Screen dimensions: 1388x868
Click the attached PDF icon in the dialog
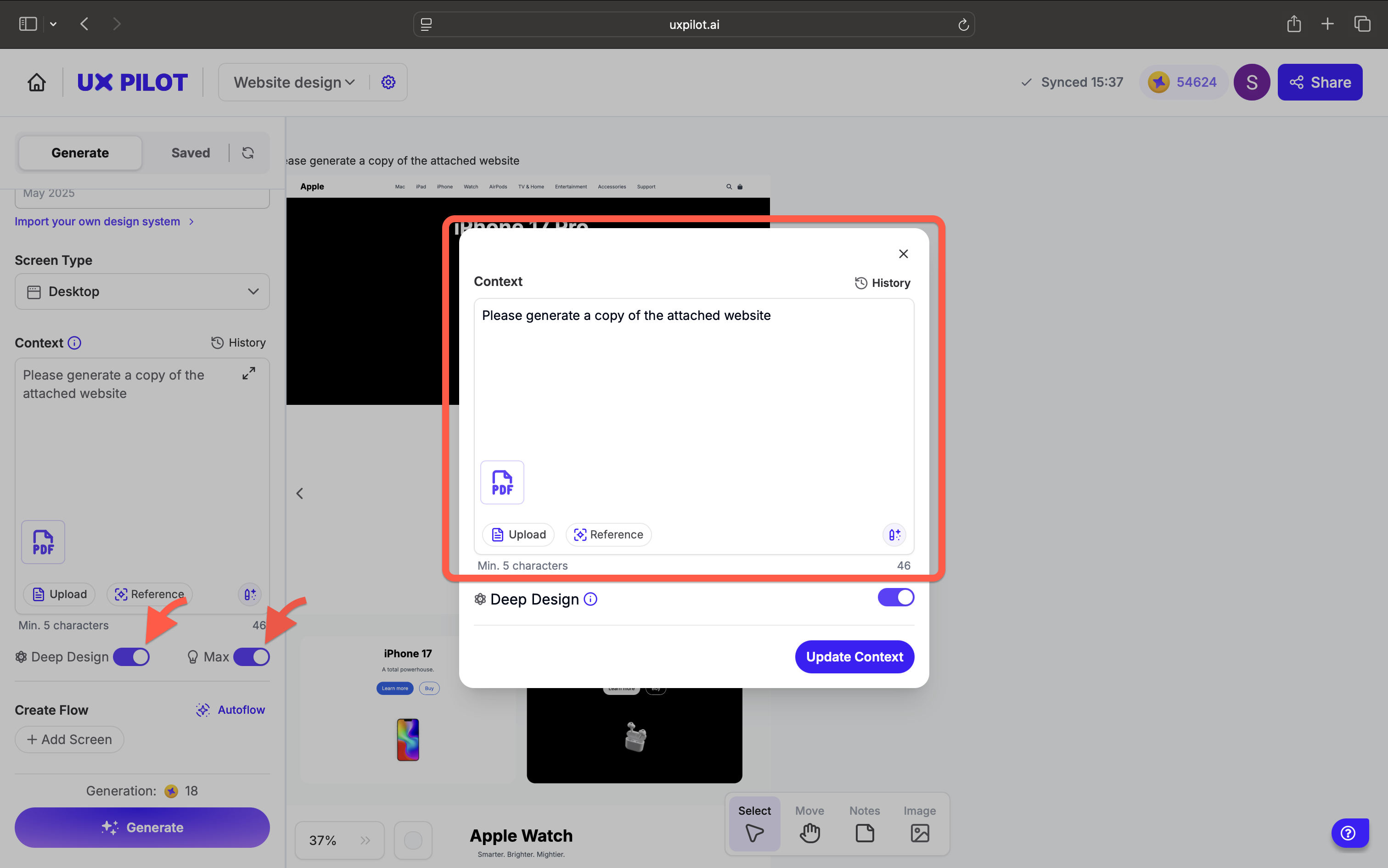click(502, 482)
